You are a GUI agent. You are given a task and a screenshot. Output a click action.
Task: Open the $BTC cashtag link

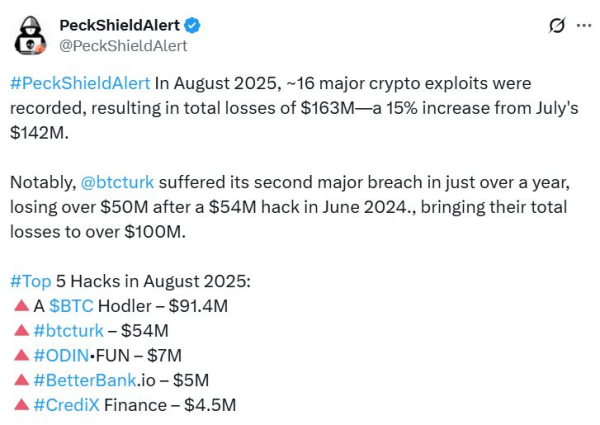pyautogui.click(x=72, y=306)
